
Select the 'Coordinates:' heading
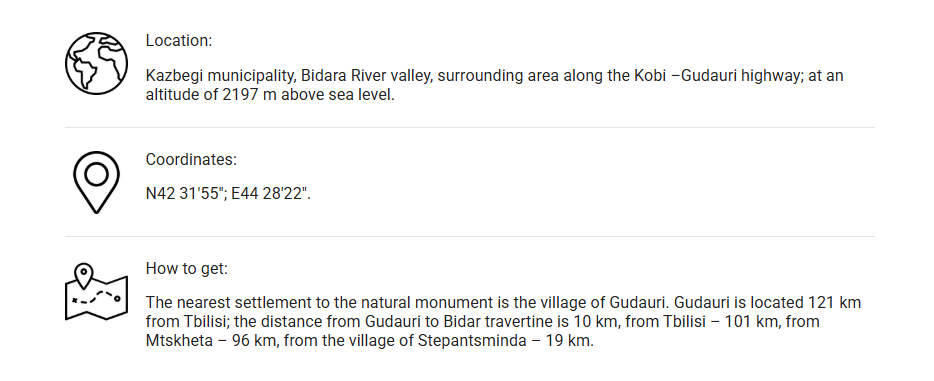click(x=191, y=160)
